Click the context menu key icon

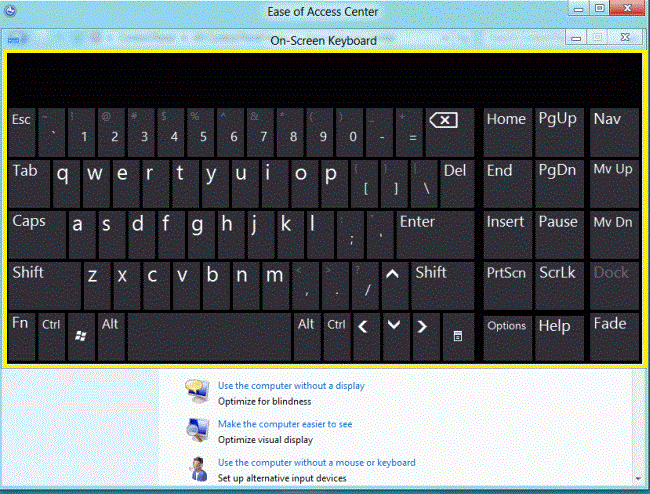pyautogui.click(x=458, y=336)
